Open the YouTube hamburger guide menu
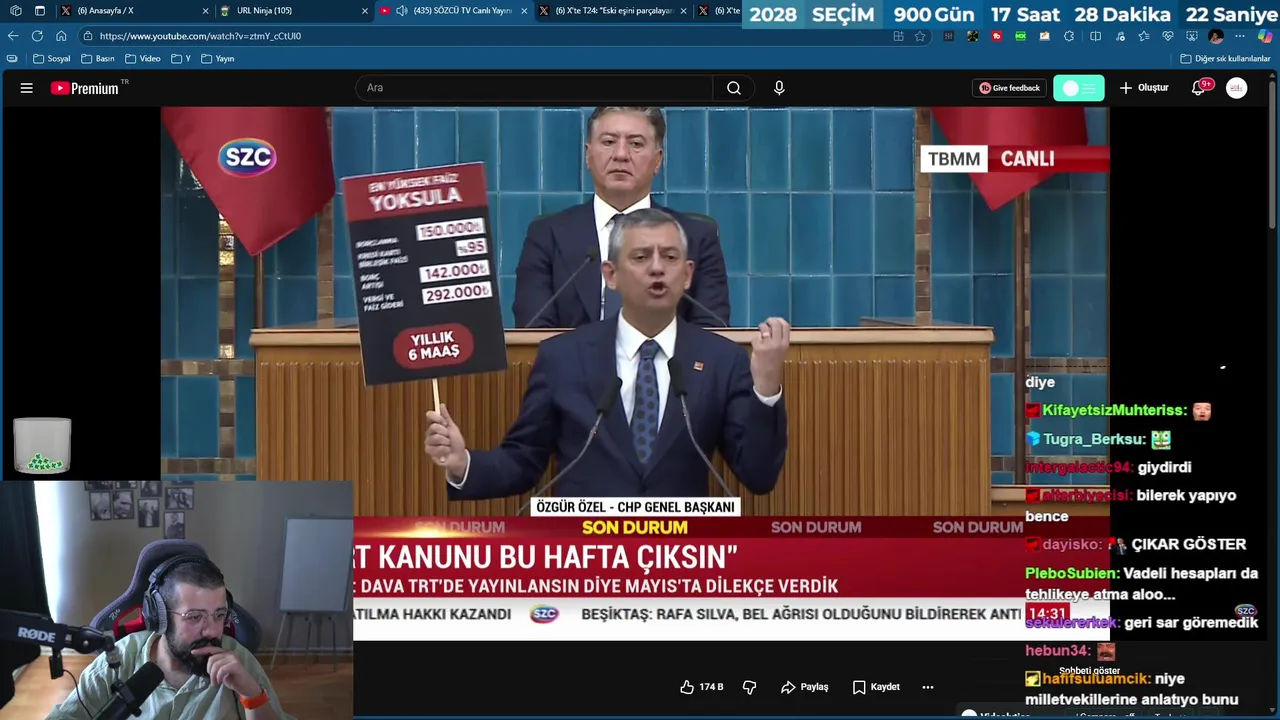Image resolution: width=1280 pixels, height=720 pixels. pyautogui.click(x=27, y=88)
